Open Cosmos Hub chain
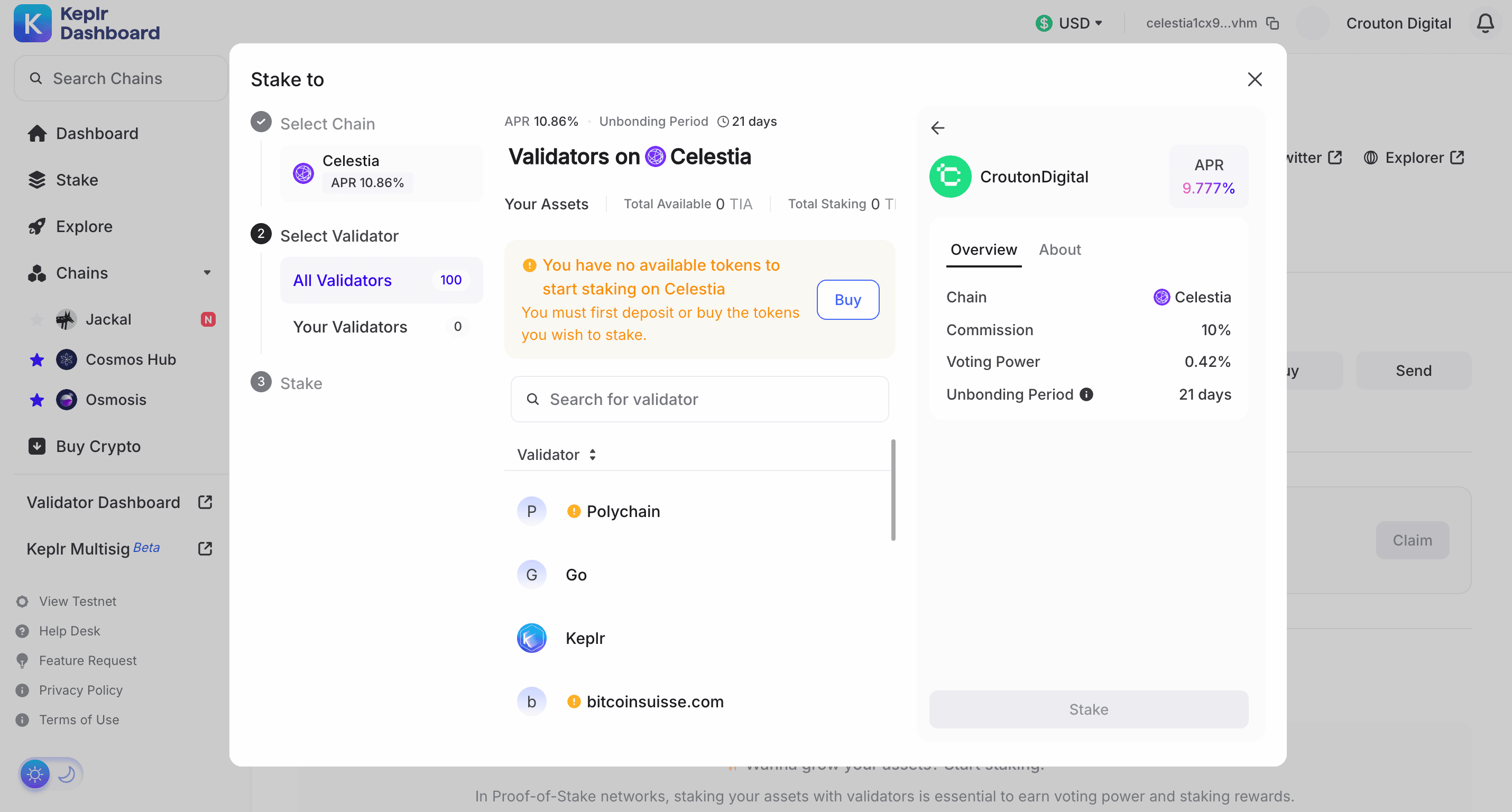The width and height of the screenshot is (1512, 812). 116,359
